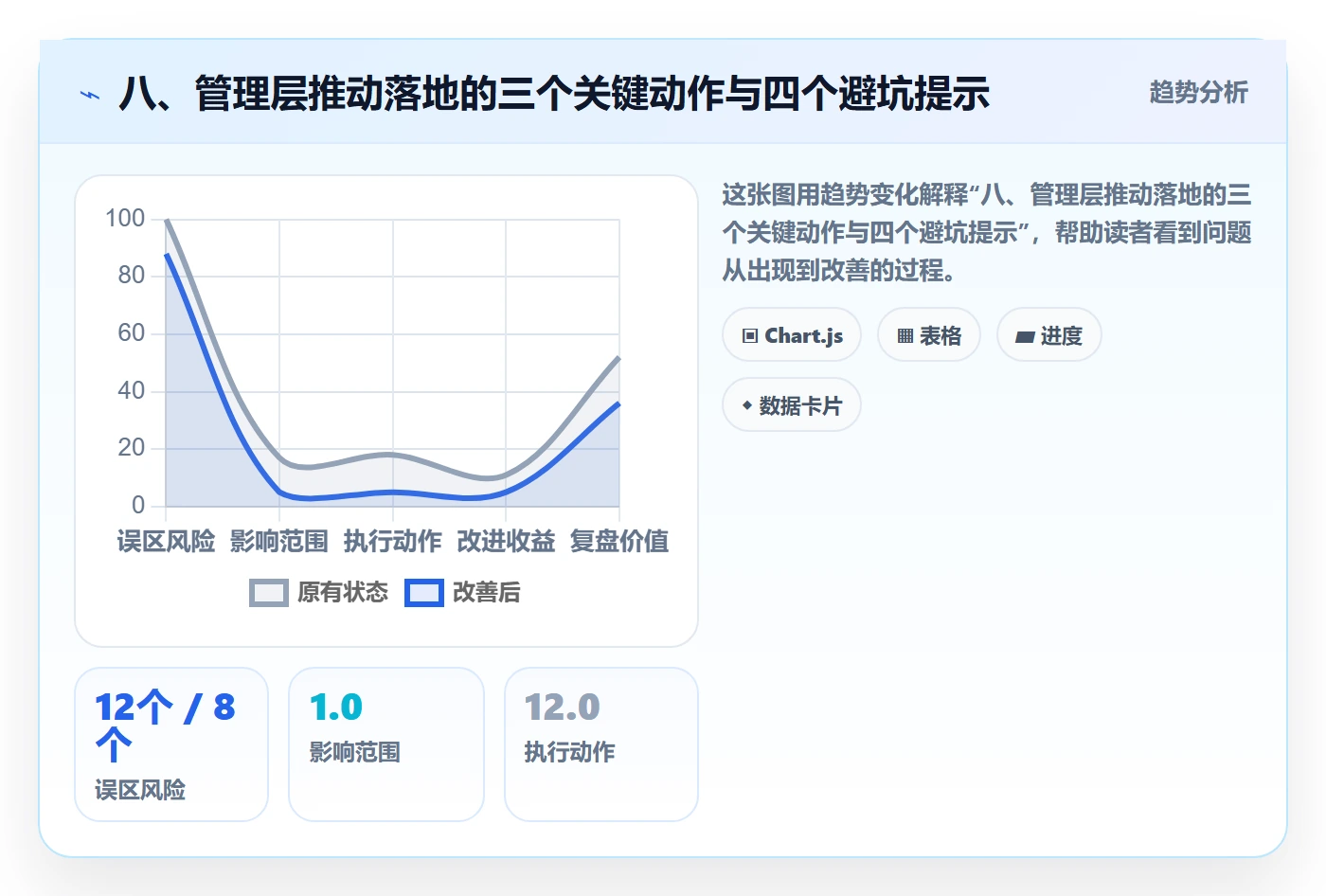The width and height of the screenshot is (1326, 896).
Task: Click the 原有状态 legend text
Action: click(x=343, y=593)
